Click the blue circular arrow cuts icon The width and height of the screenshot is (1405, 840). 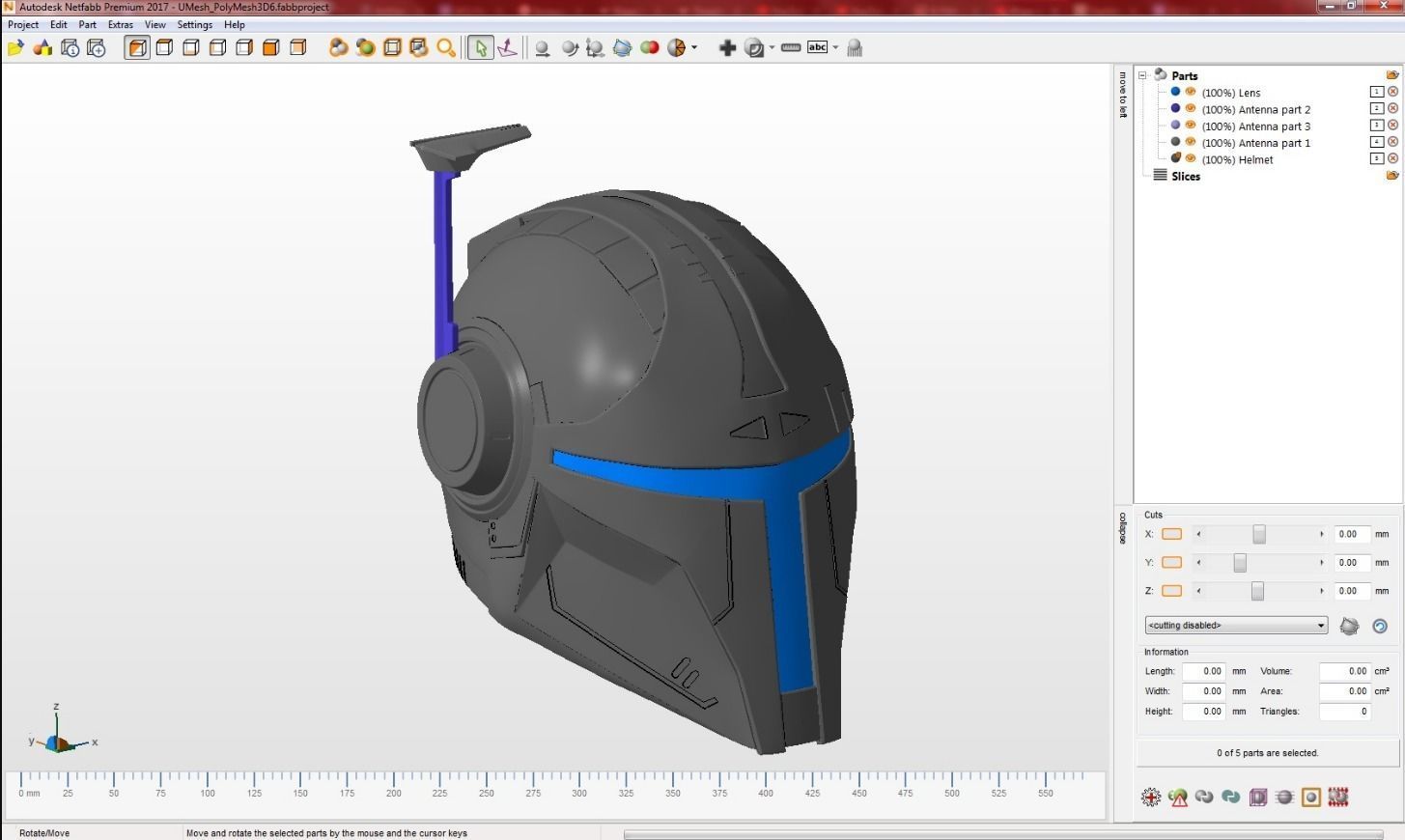click(x=1380, y=626)
